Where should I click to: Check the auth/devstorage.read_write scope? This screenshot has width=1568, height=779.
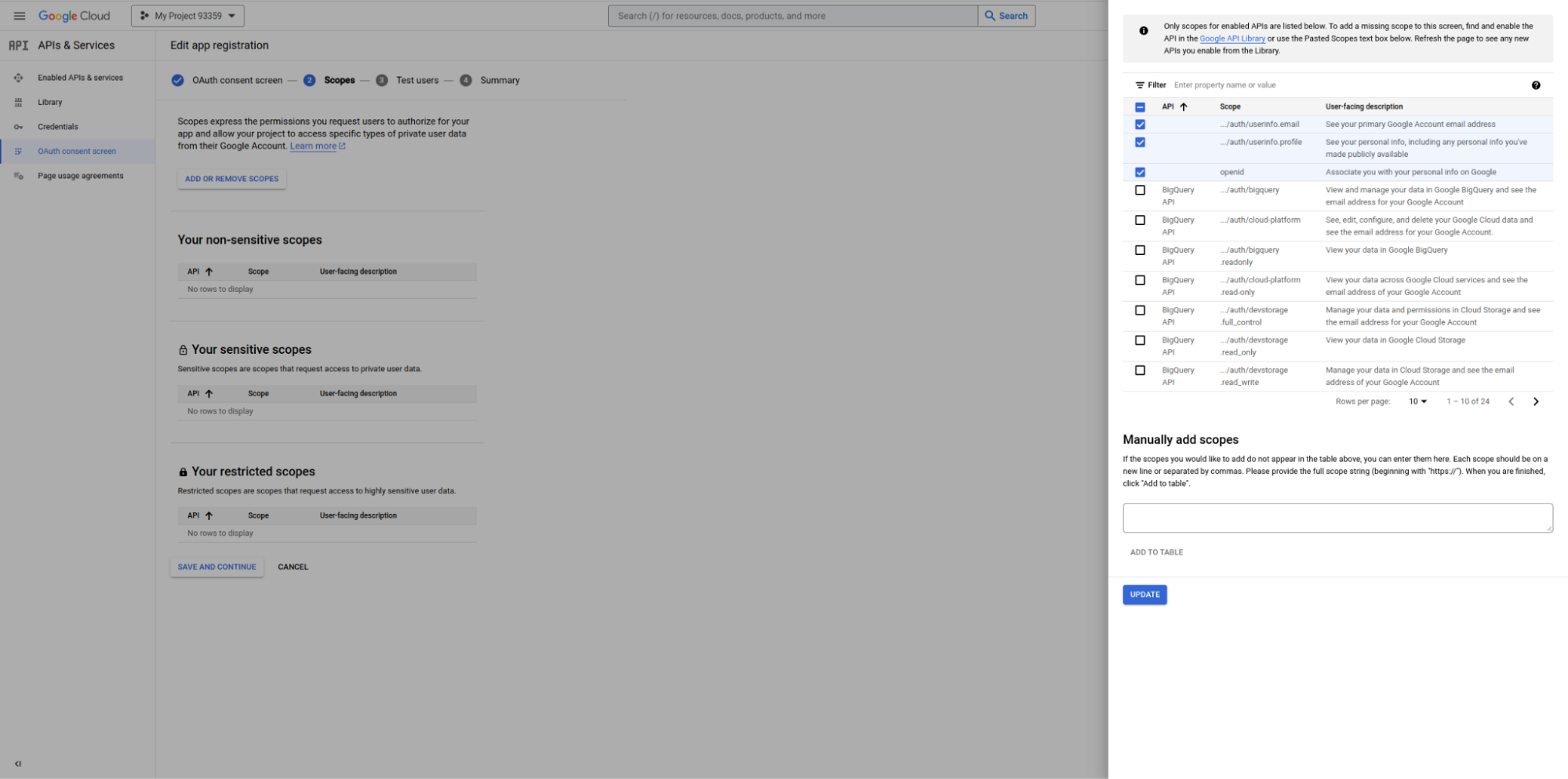click(1140, 370)
